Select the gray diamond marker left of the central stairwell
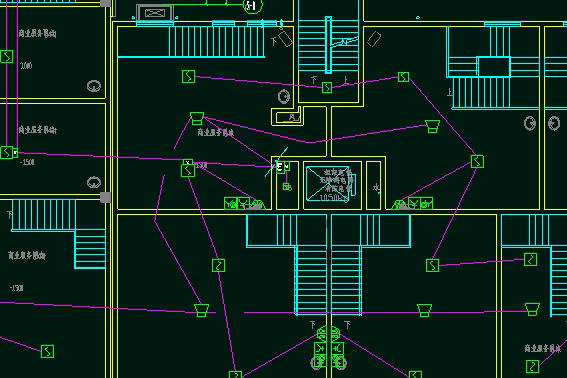Screen dimensions: 567x378 (x=286, y=39)
